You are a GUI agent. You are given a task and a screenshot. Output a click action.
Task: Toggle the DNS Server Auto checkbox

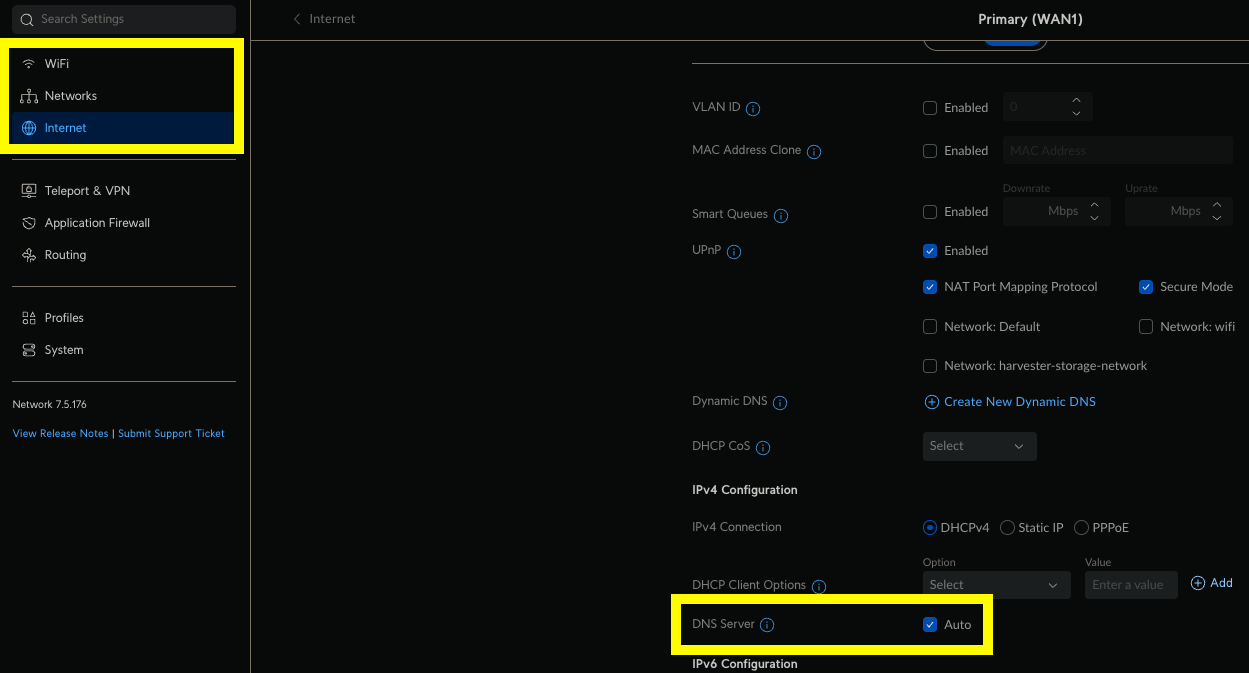[x=930, y=624]
